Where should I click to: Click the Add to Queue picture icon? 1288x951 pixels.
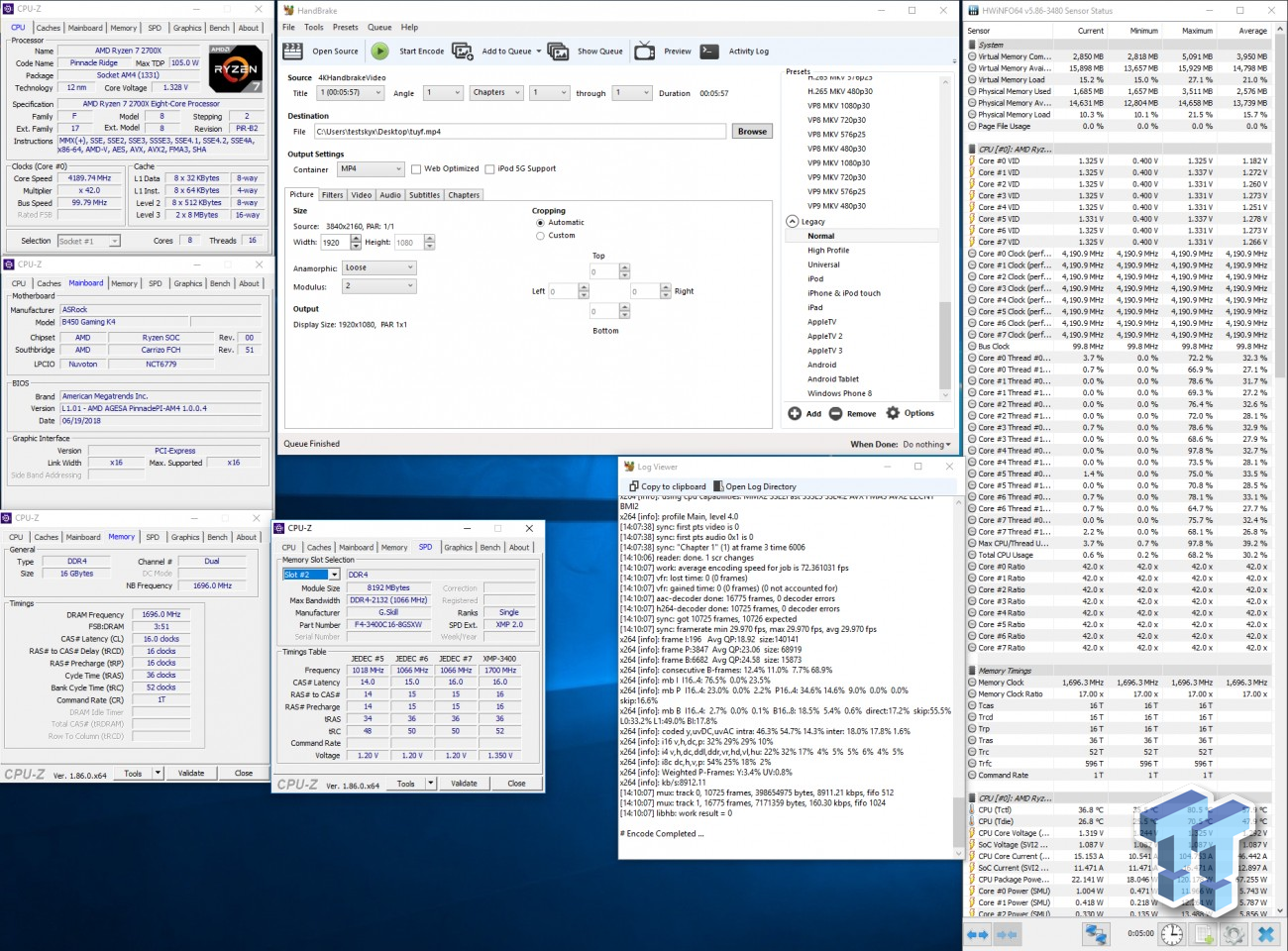462,51
